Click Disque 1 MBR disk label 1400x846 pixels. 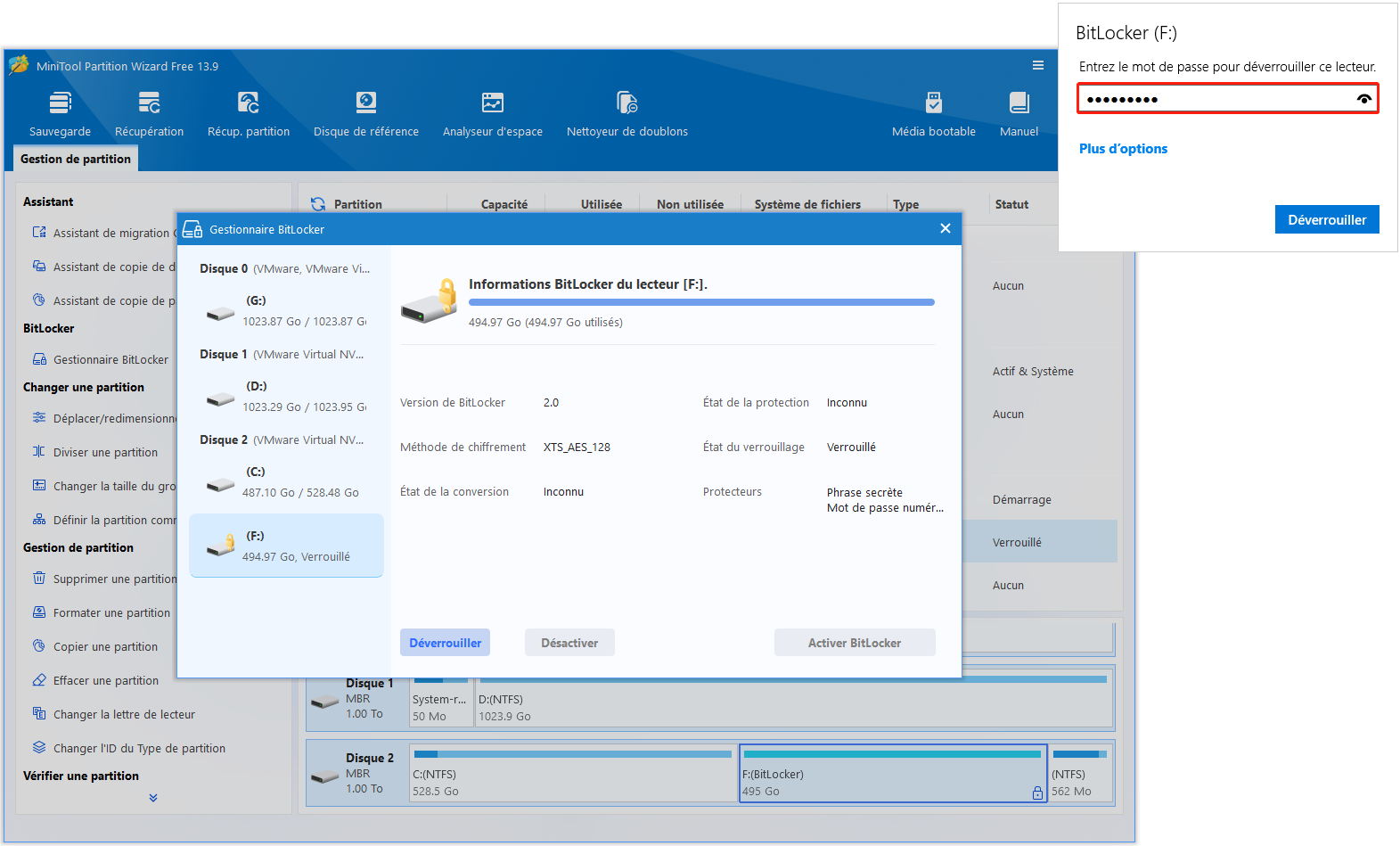coord(357,699)
